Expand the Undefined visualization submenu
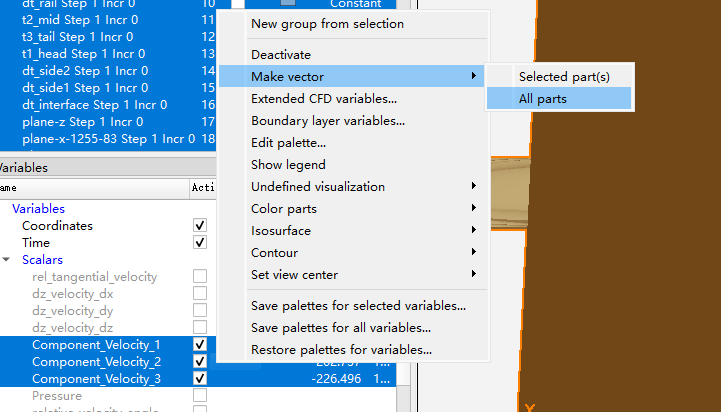 tap(318, 187)
